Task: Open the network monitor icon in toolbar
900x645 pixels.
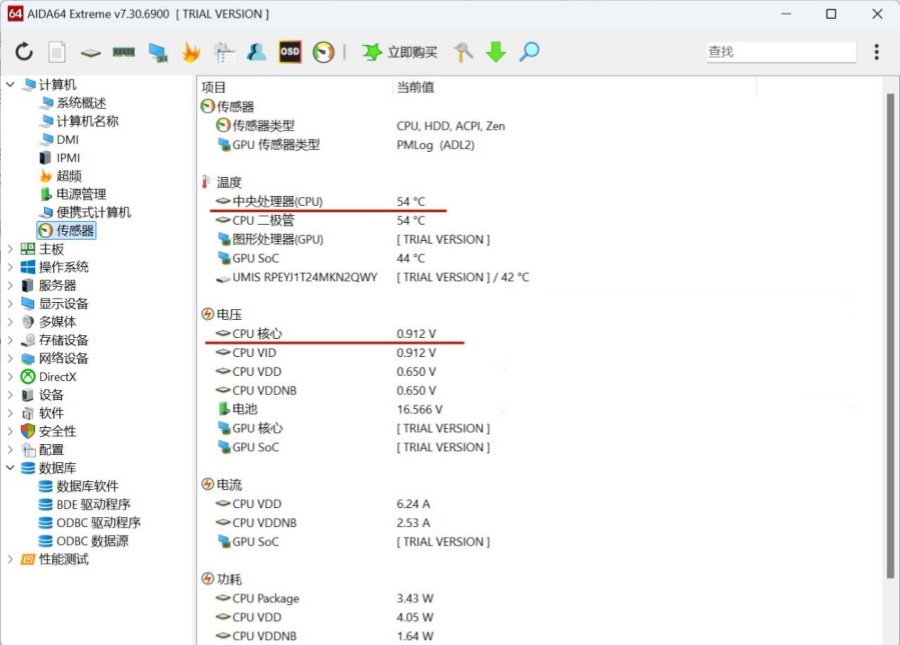Action: pyautogui.click(x=158, y=53)
